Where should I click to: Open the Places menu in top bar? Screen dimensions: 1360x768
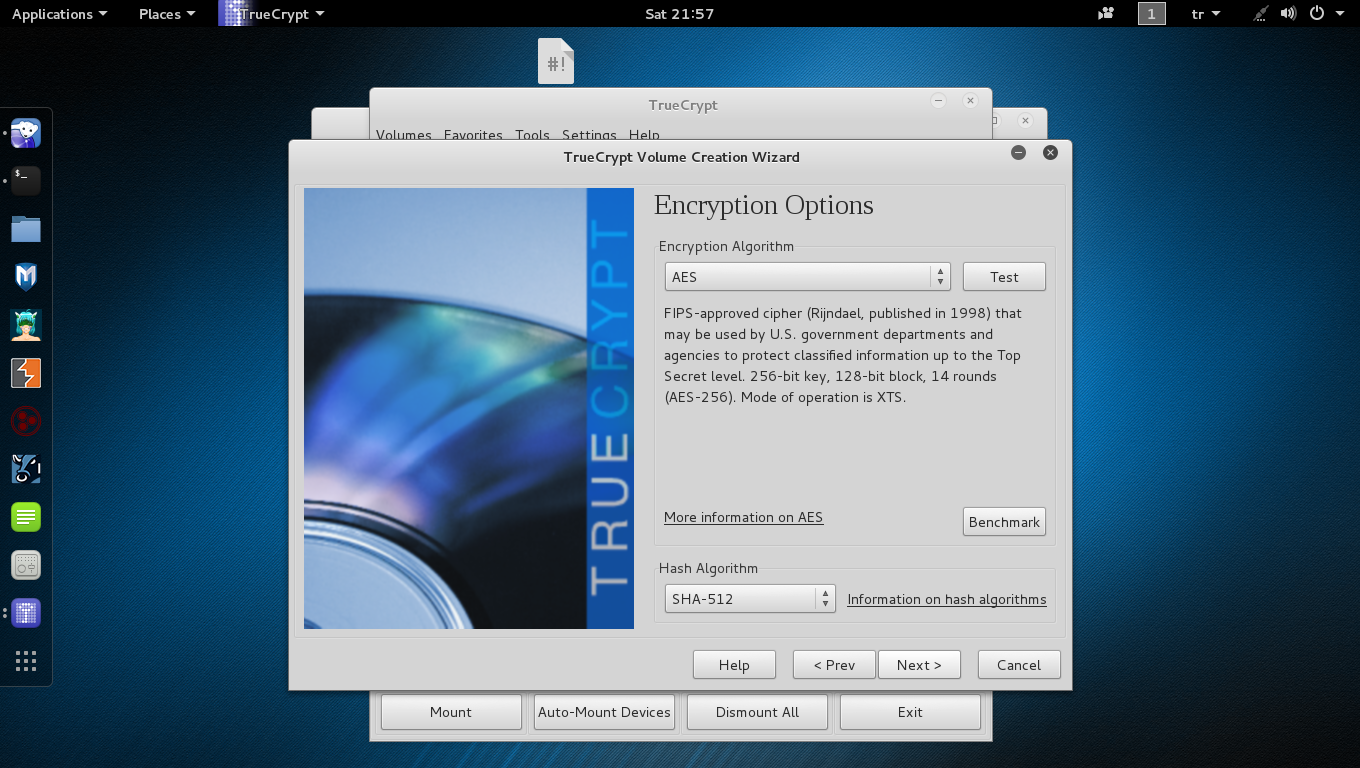(x=167, y=14)
